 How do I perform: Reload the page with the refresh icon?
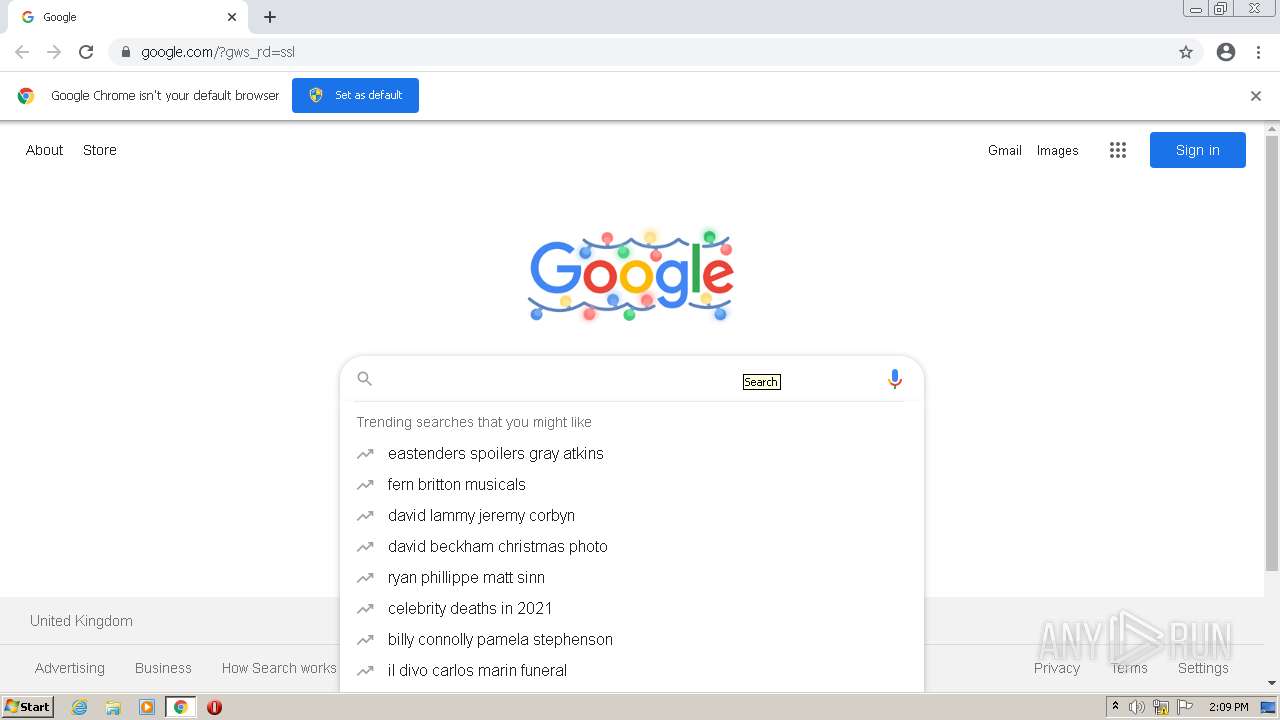86,52
